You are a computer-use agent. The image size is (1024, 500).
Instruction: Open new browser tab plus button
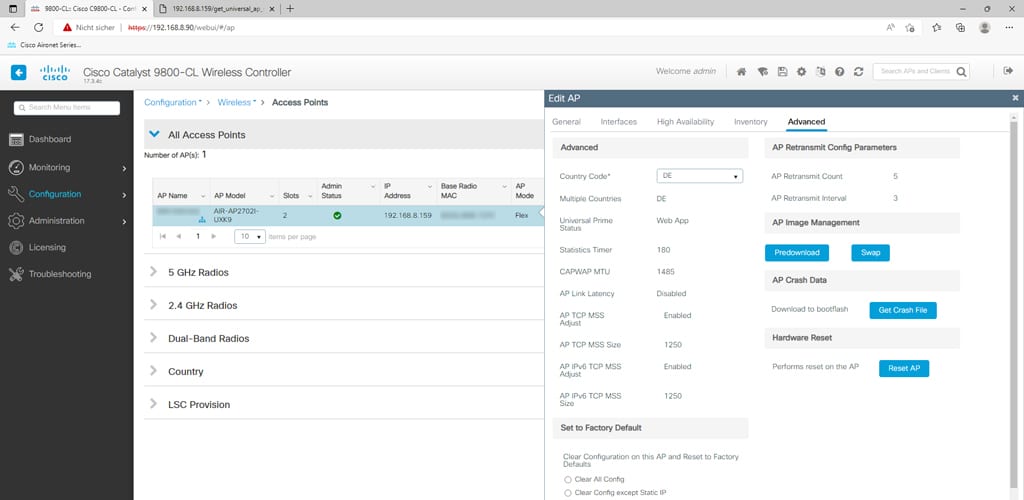pos(290,9)
